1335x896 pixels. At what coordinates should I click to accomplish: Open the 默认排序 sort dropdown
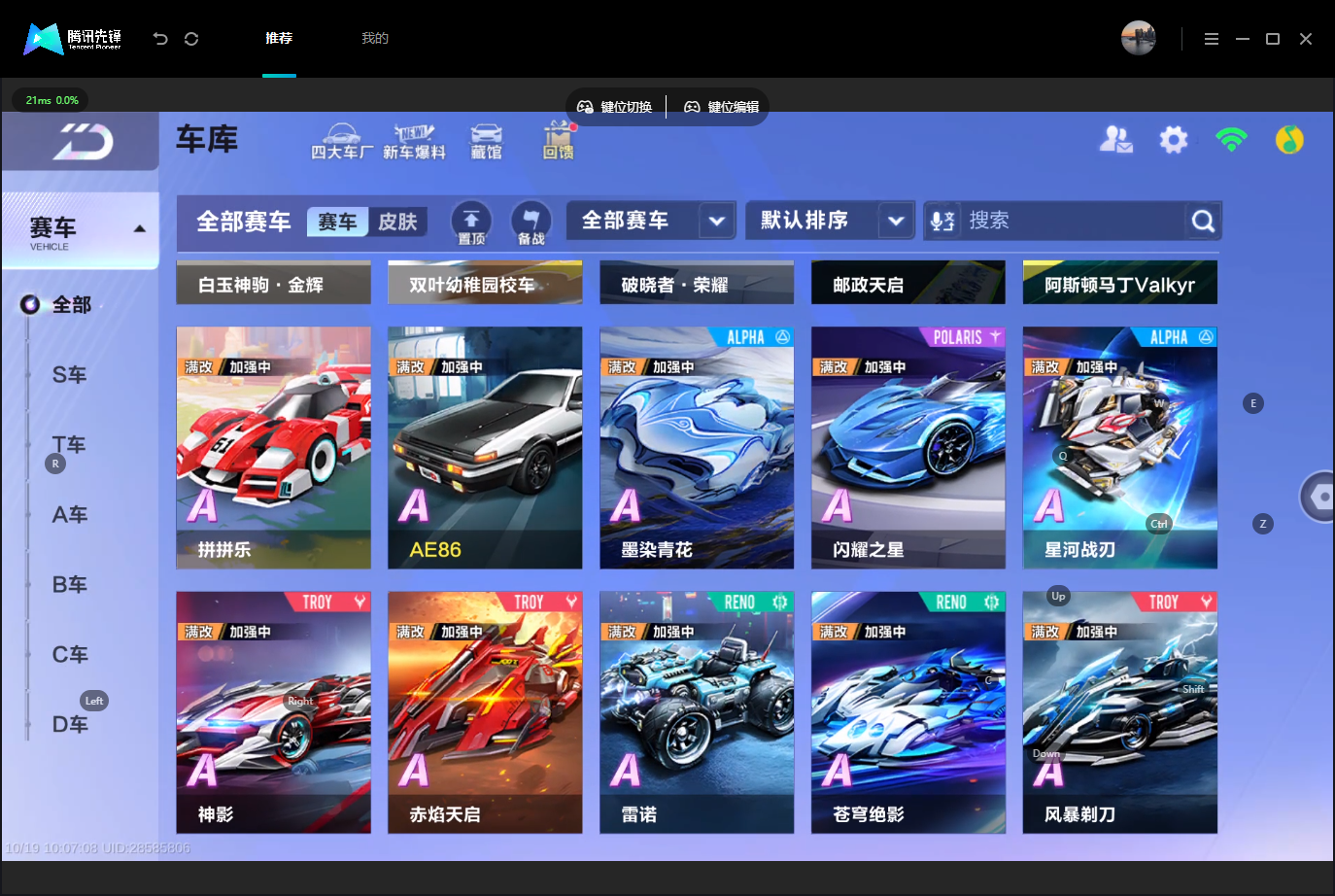(831, 221)
